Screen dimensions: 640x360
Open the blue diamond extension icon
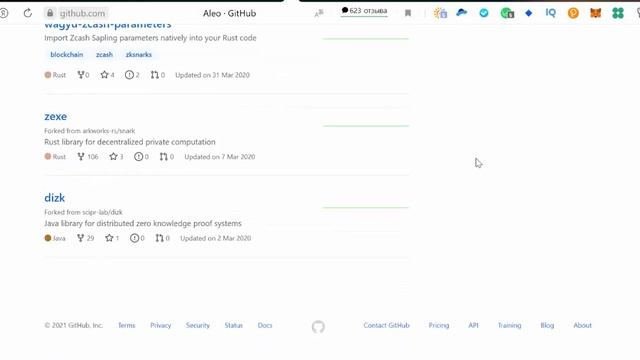coord(529,13)
